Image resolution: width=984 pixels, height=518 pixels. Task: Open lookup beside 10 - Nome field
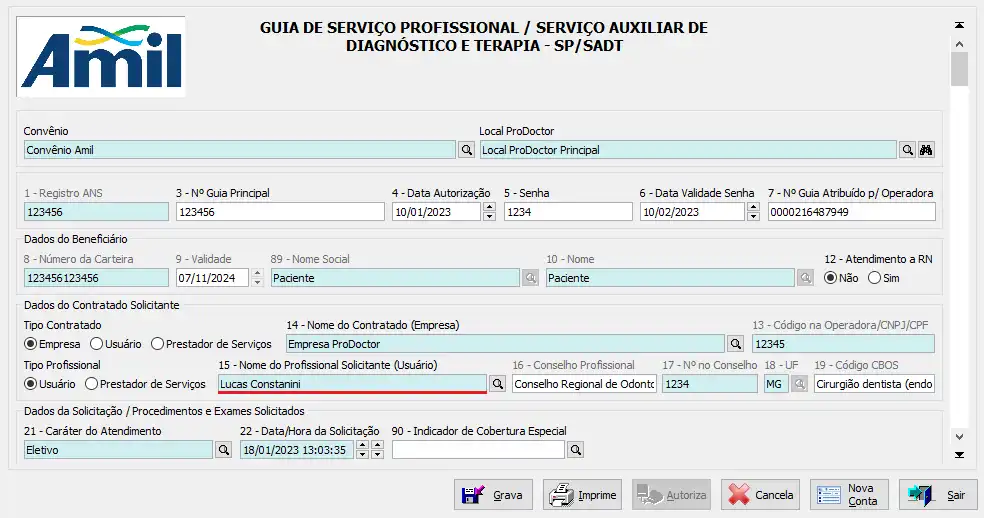point(805,278)
